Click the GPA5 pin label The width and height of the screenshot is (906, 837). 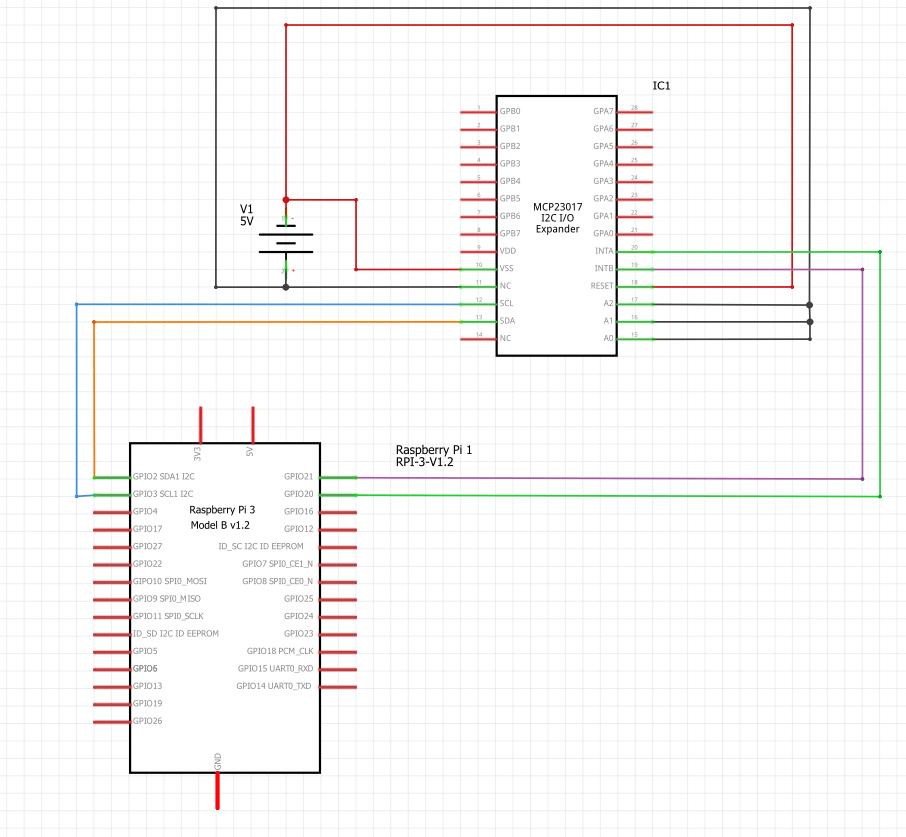(x=603, y=146)
